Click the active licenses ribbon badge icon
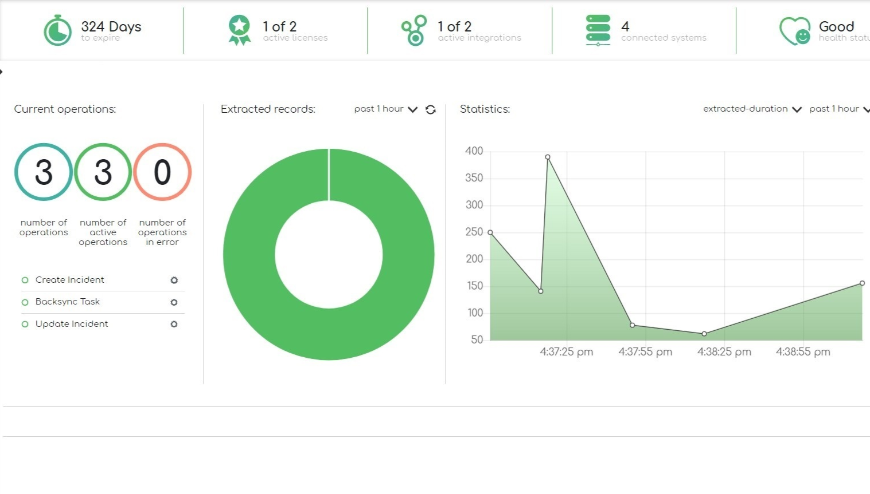 (240, 31)
